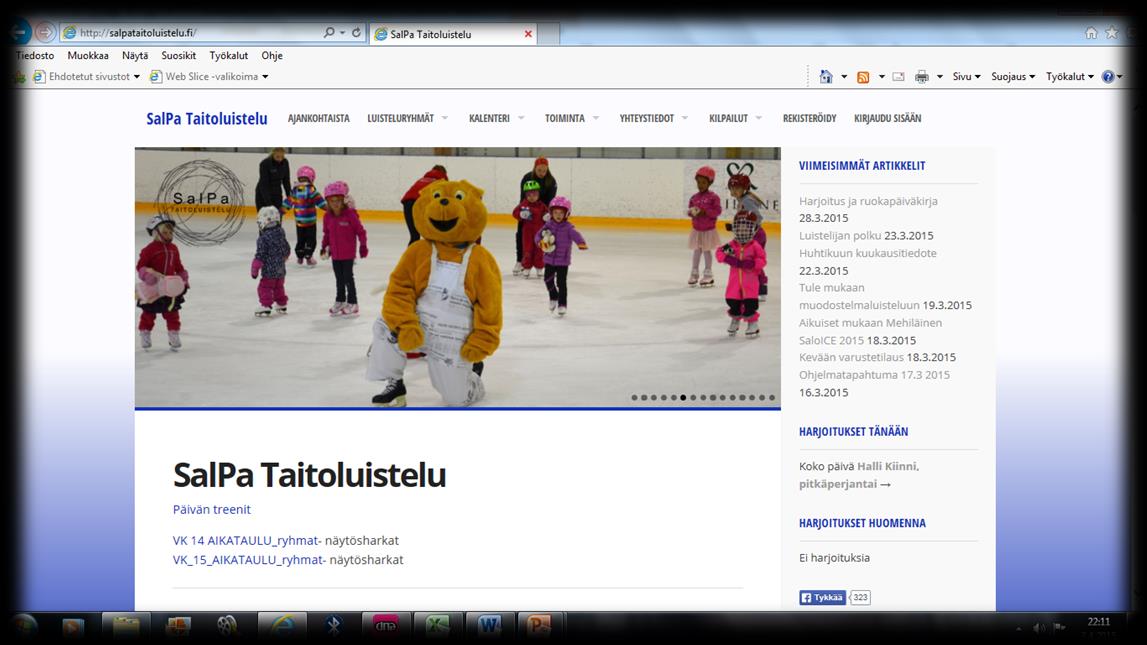Select the first slideshow pagination dot
The image size is (1147, 645).
coord(634,398)
